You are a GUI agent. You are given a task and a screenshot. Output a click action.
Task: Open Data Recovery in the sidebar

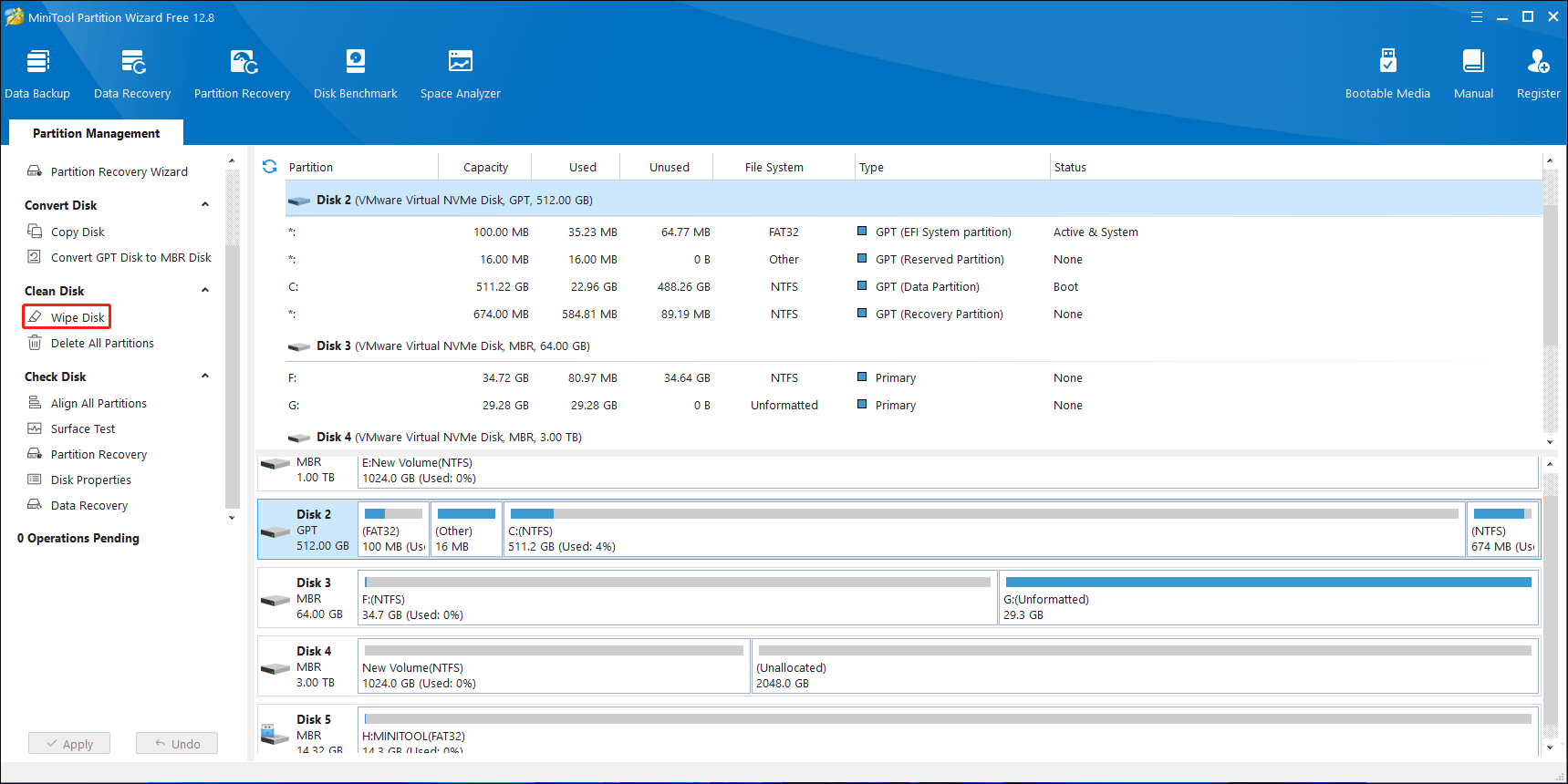point(78,505)
